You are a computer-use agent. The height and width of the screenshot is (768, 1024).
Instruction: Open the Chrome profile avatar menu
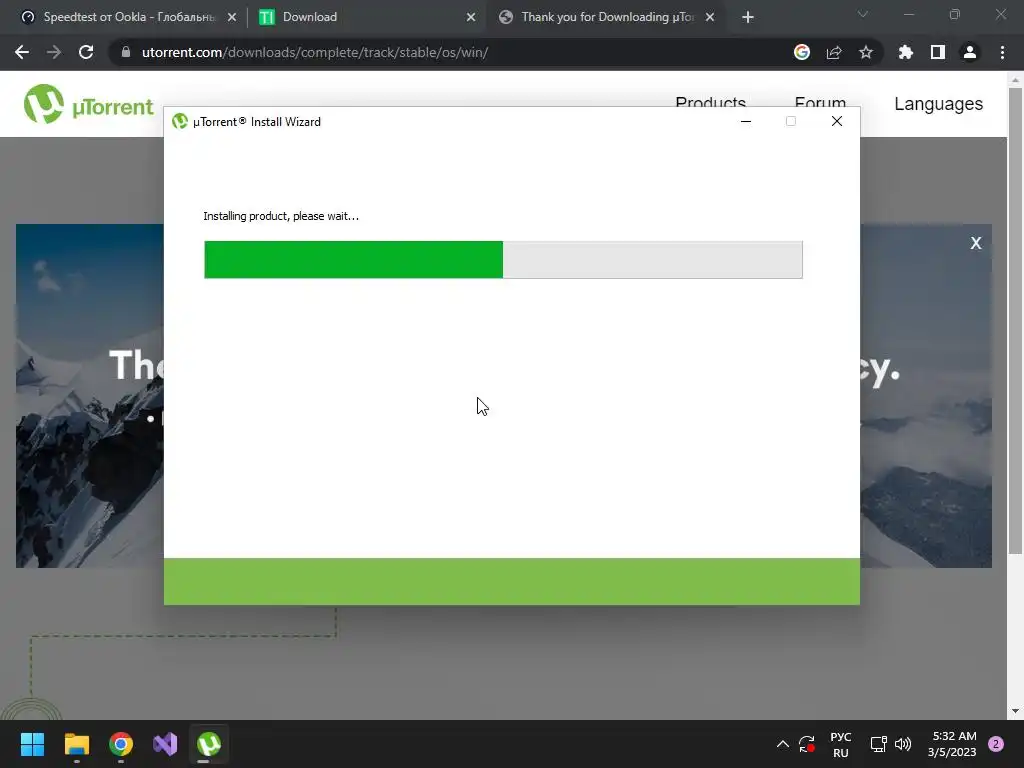(970, 52)
